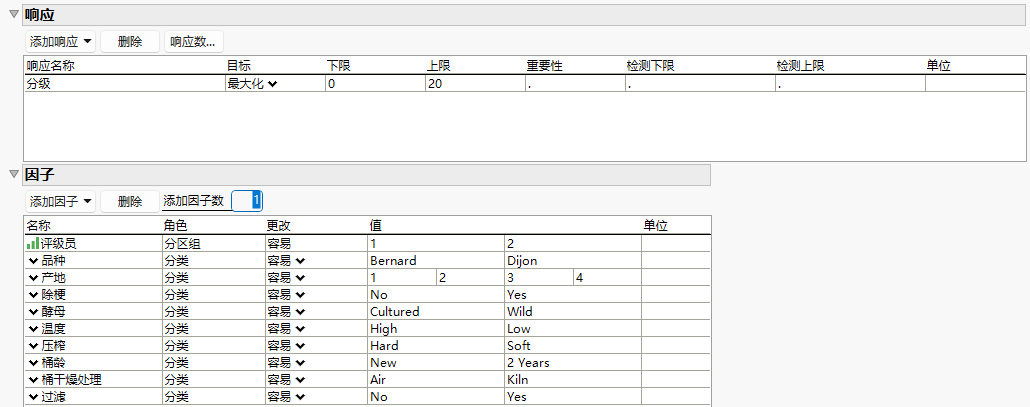
Task: Select the 分级 response name cell
Action: (124, 83)
